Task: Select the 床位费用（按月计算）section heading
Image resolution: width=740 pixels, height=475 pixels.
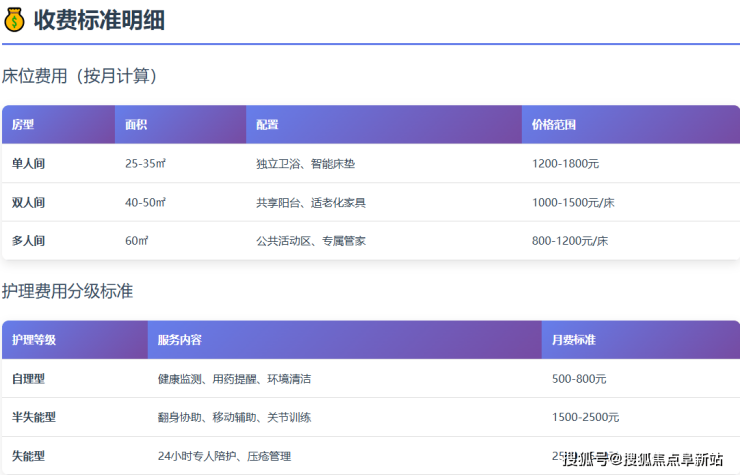Action: coord(79,76)
